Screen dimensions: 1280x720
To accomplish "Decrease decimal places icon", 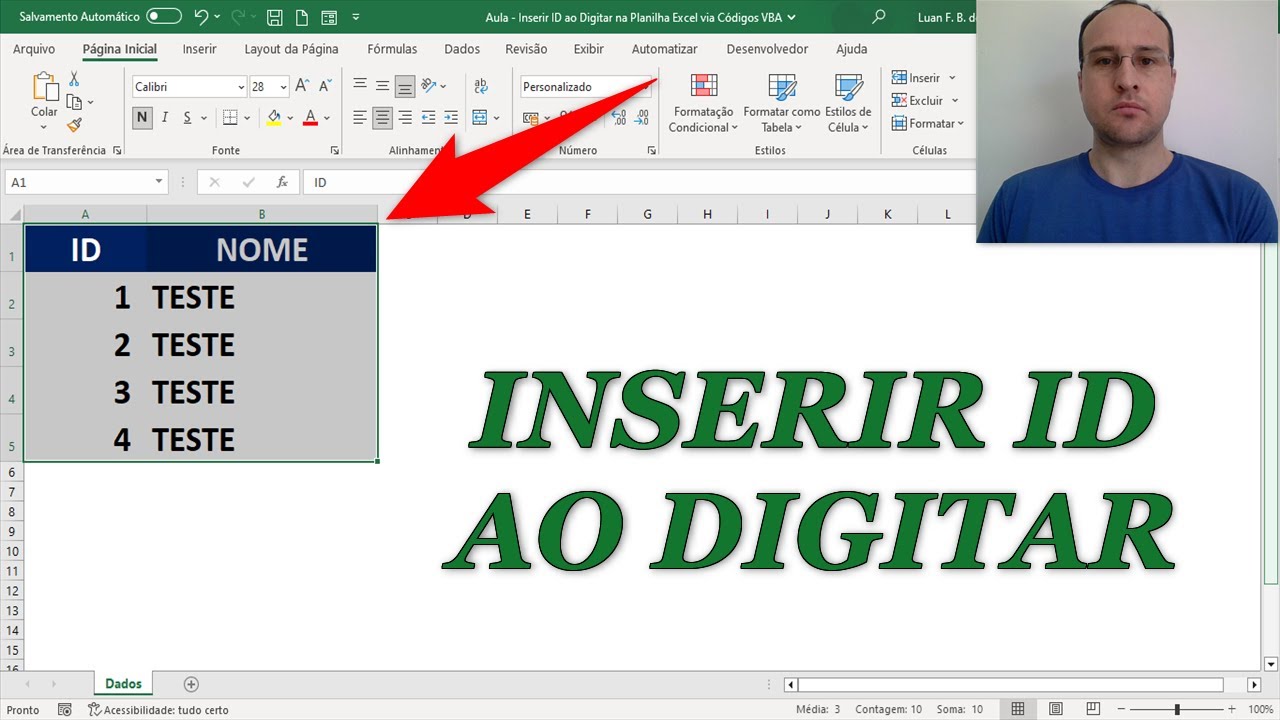I will pos(643,118).
